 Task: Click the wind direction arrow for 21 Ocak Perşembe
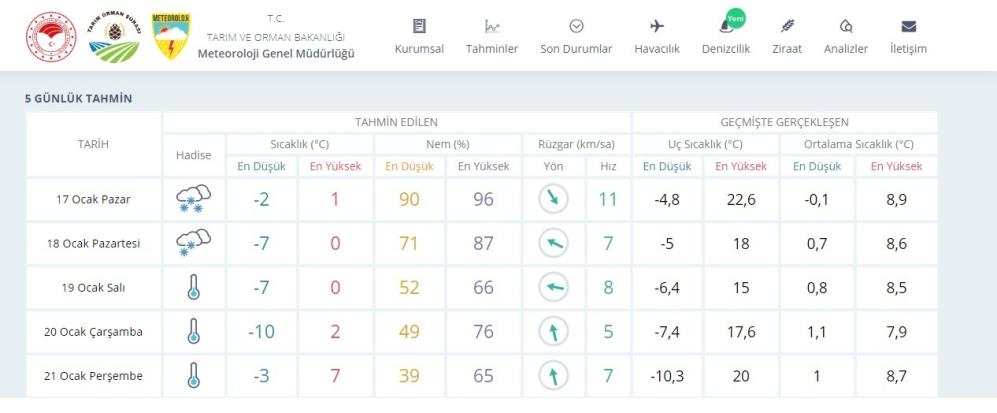[553, 376]
